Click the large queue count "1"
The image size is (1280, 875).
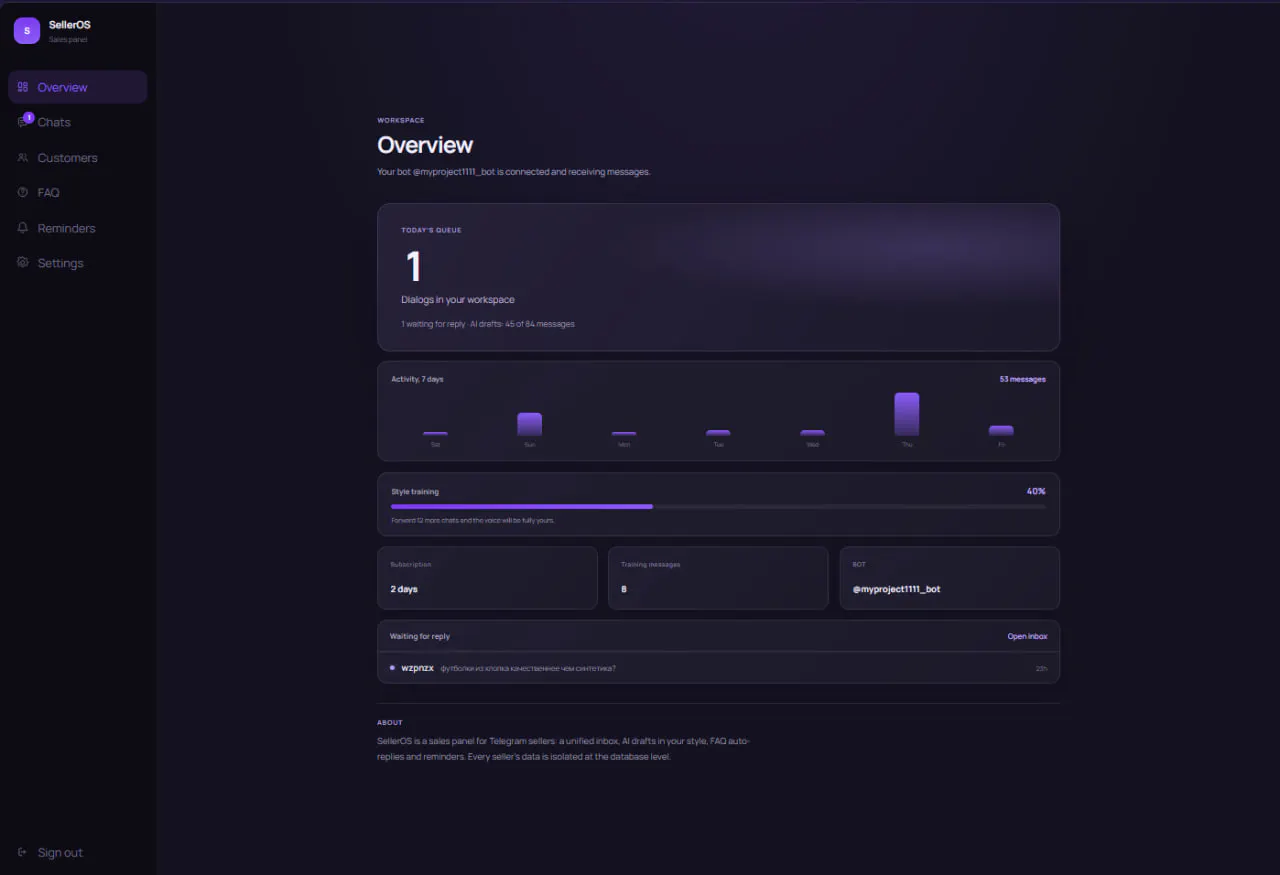(x=413, y=267)
